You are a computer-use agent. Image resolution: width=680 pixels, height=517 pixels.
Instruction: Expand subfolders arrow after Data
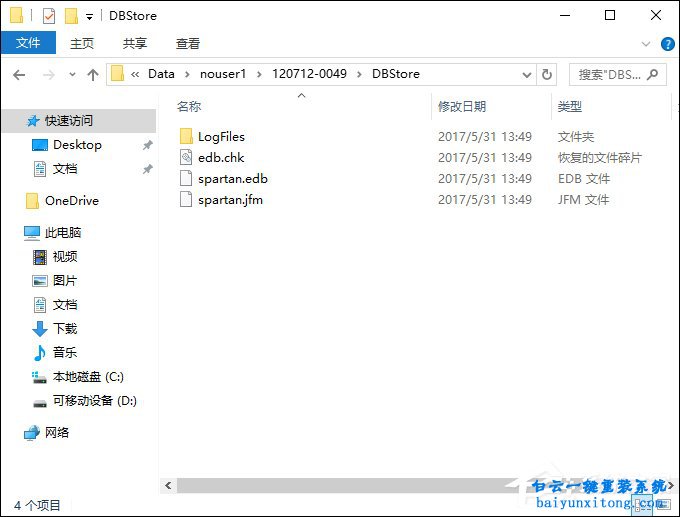[187, 75]
